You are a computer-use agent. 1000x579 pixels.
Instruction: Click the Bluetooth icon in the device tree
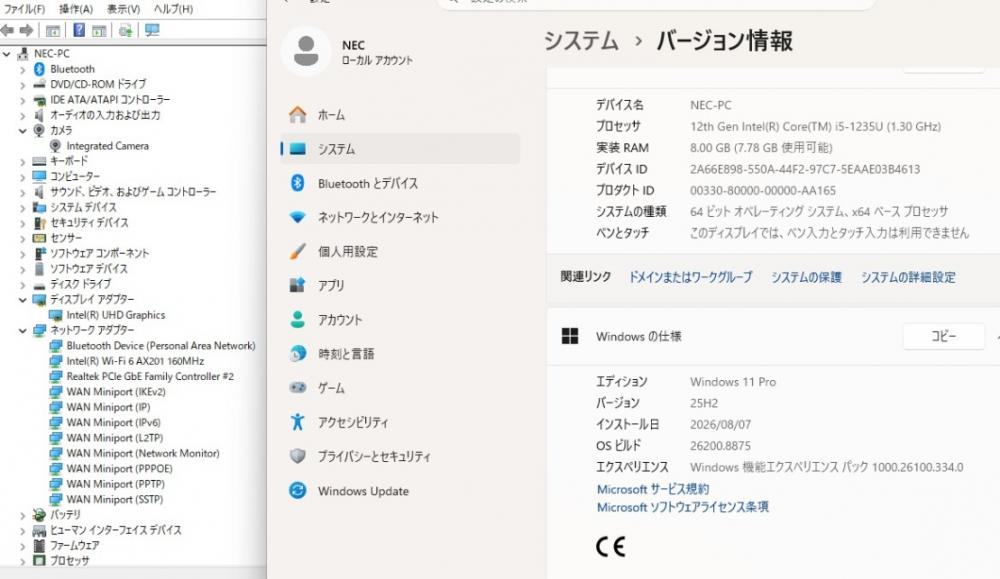39,69
